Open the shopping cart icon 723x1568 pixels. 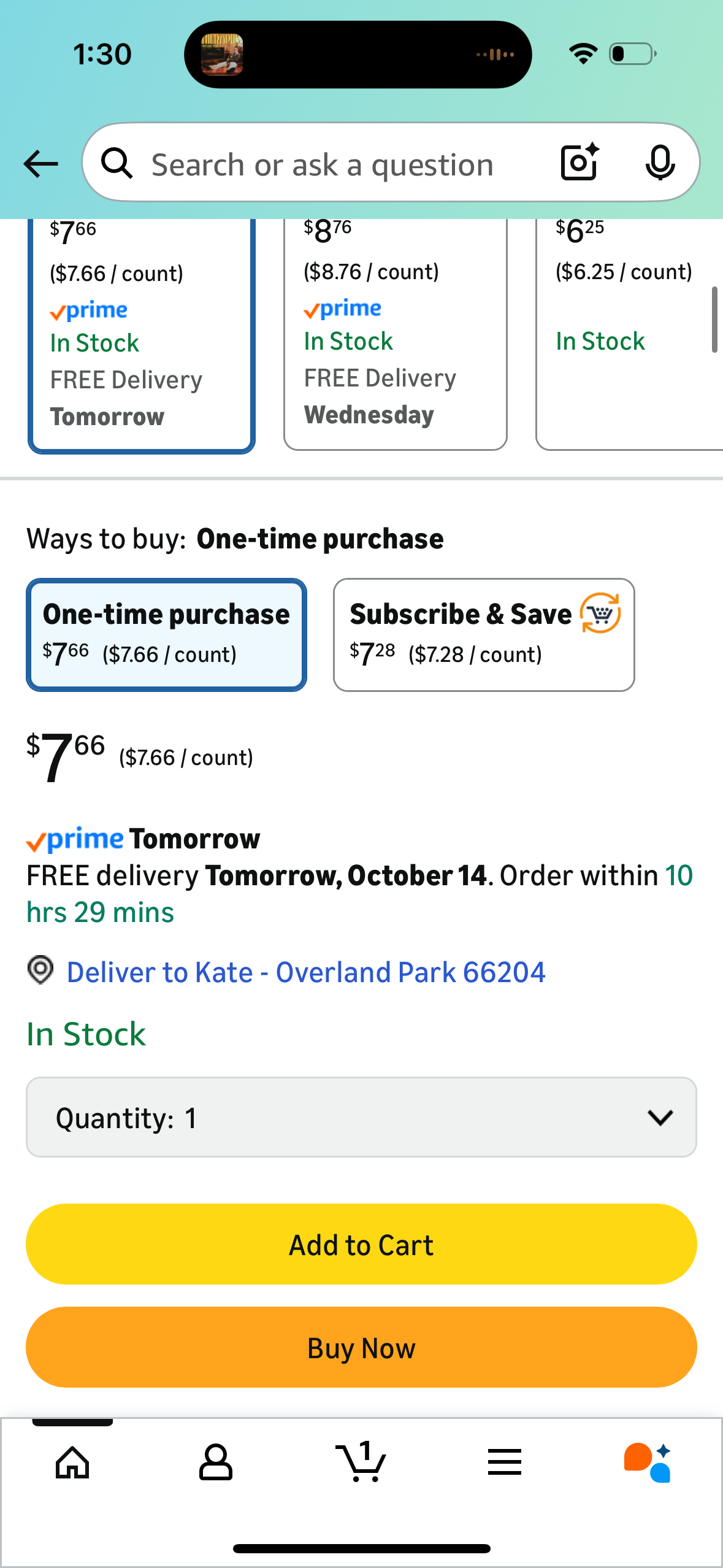361,1462
